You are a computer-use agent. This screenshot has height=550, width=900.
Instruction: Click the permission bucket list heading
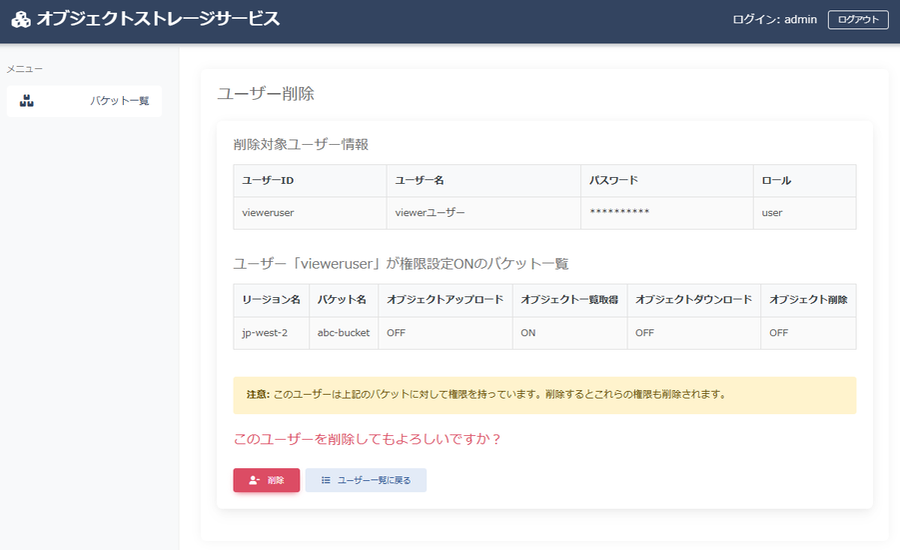[x=401, y=264]
